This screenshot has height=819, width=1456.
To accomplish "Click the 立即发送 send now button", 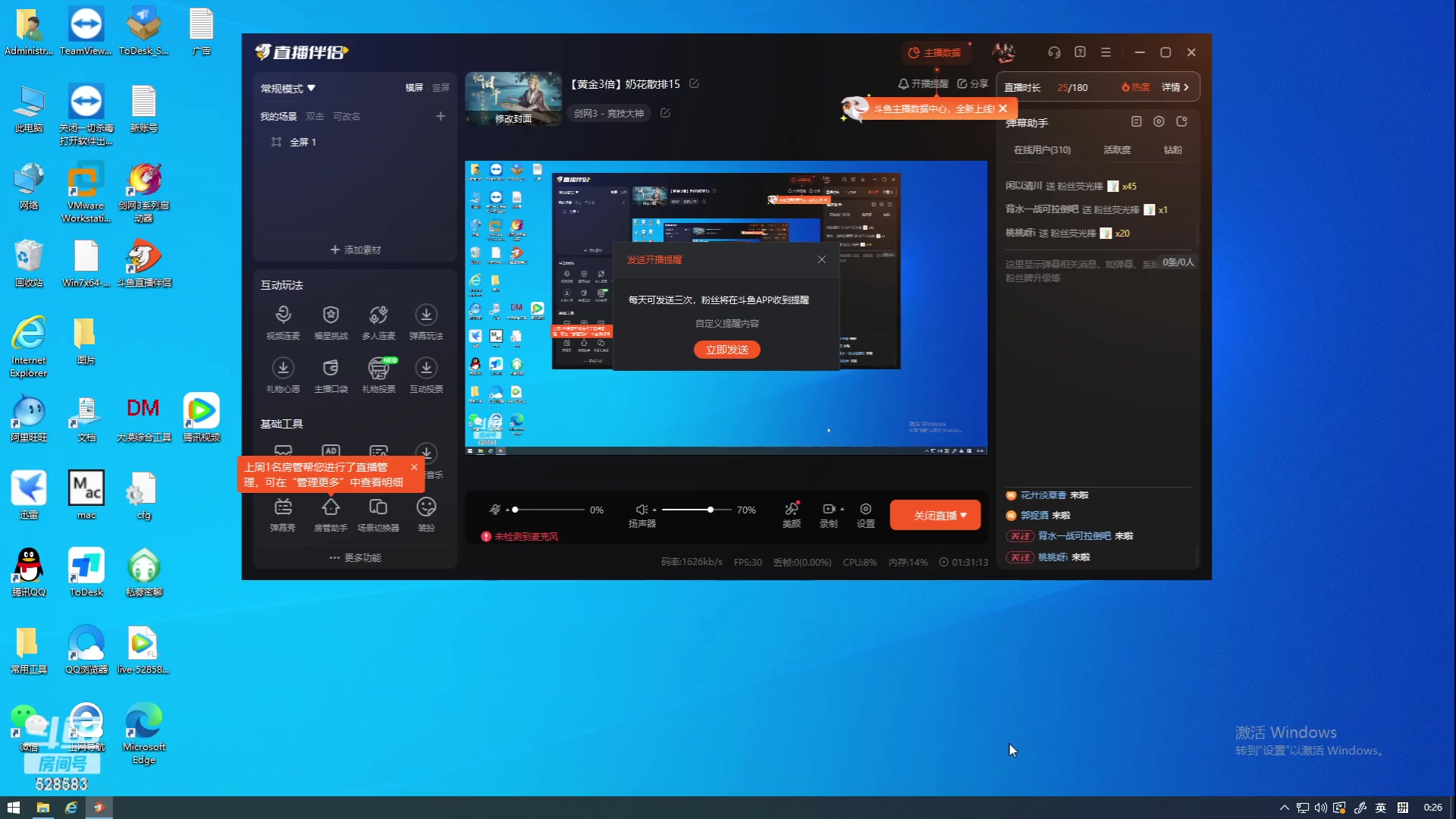I will coord(726,350).
